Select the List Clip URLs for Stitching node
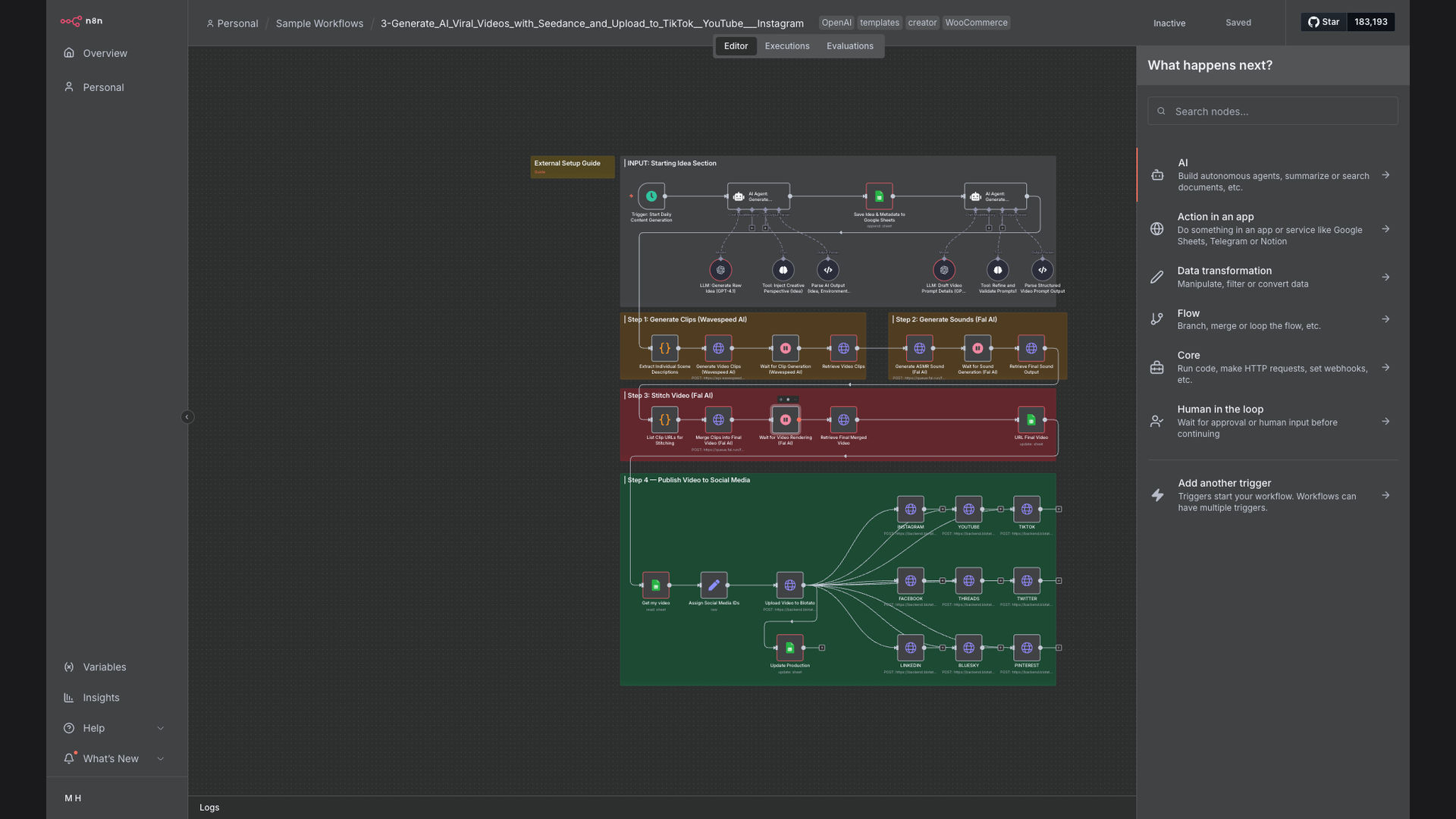 point(665,419)
